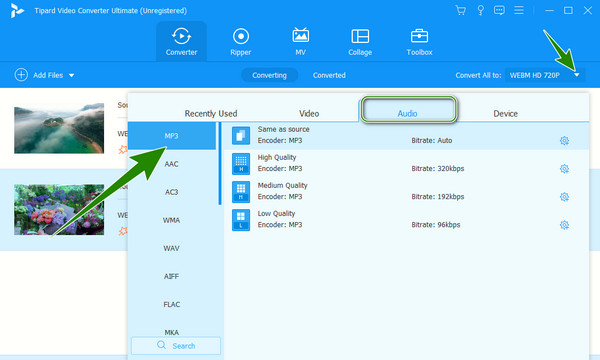Image resolution: width=600 pixels, height=360 pixels.
Task: Show the Converted list
Action: click(x=329, y=75)
